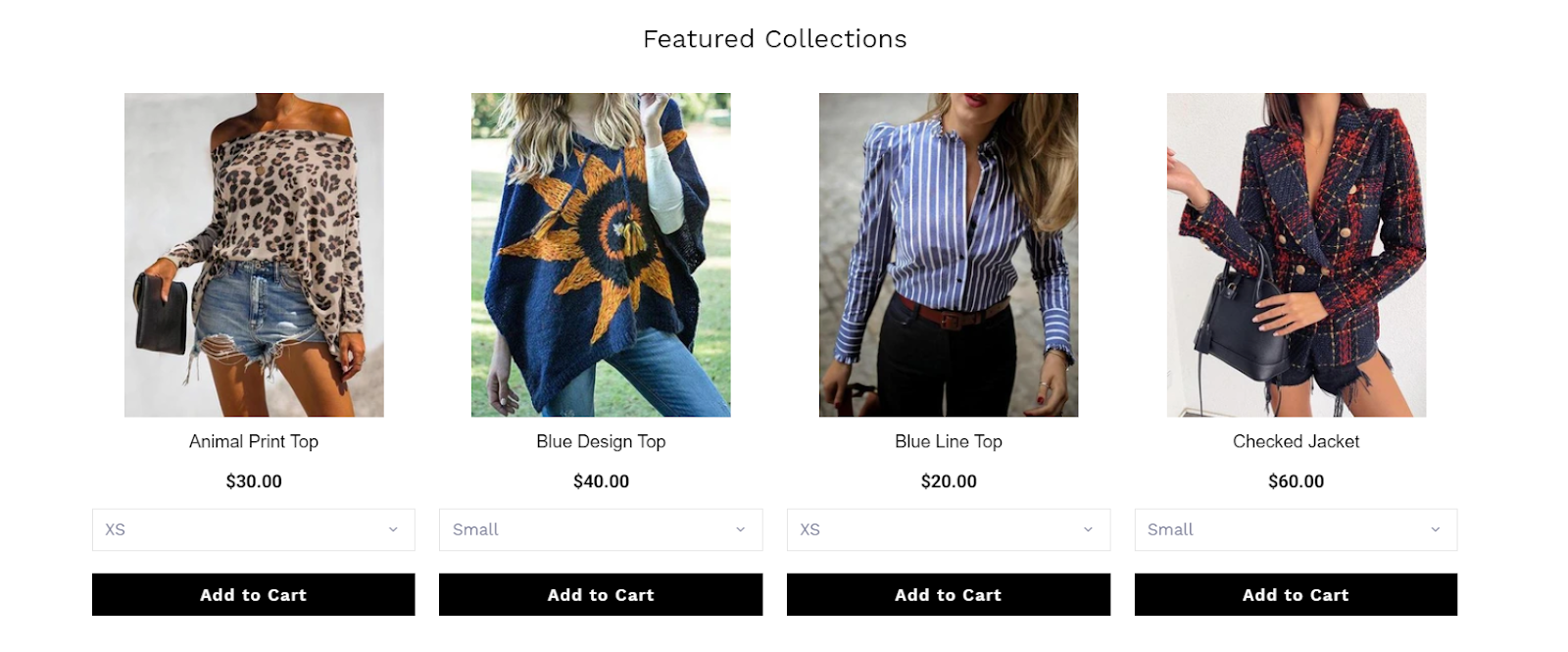Open the Blue Design Top product photo
1568x652 pixels.
(601, 255)
